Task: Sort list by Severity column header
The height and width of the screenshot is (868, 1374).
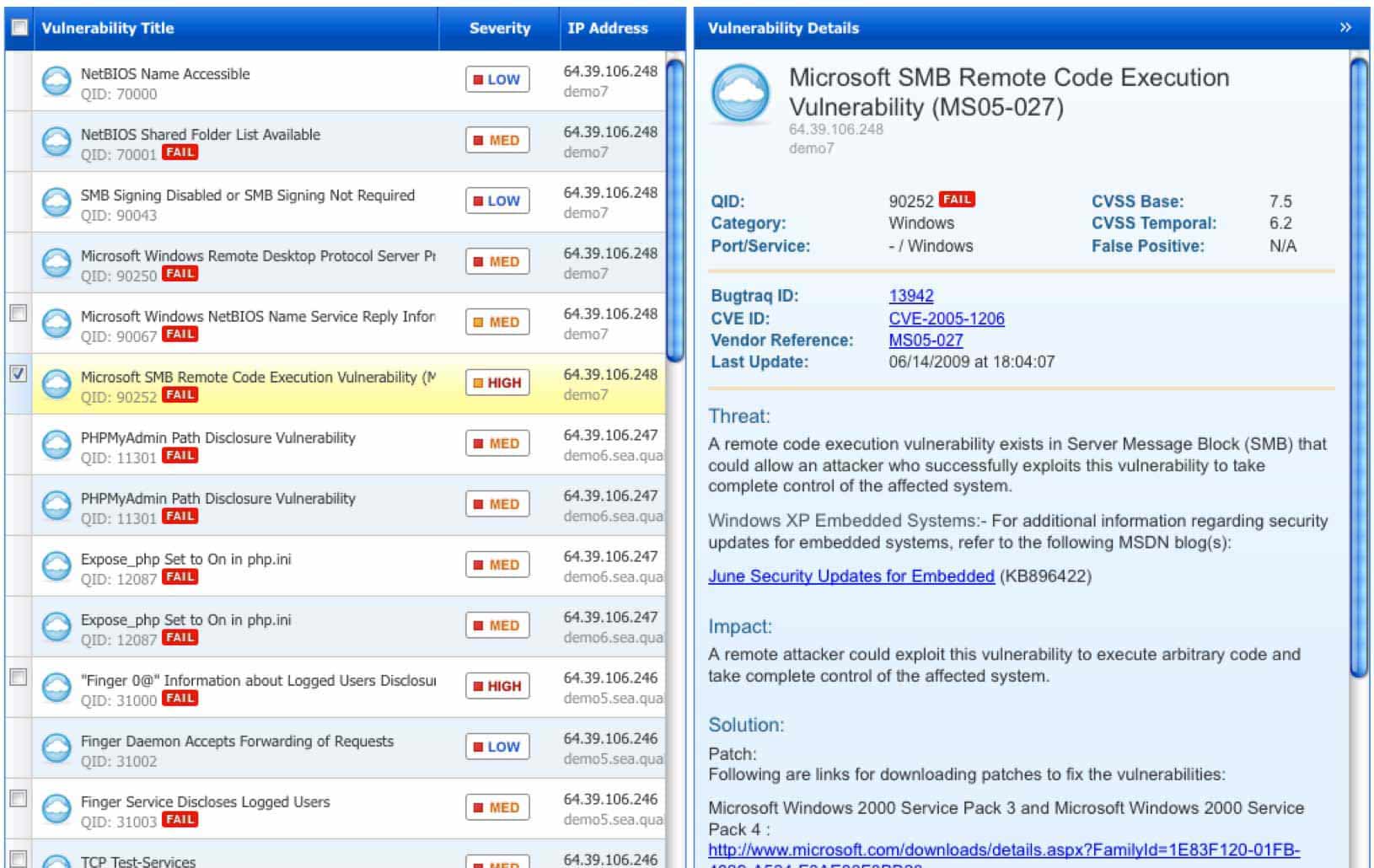Action: pos(499,28)
